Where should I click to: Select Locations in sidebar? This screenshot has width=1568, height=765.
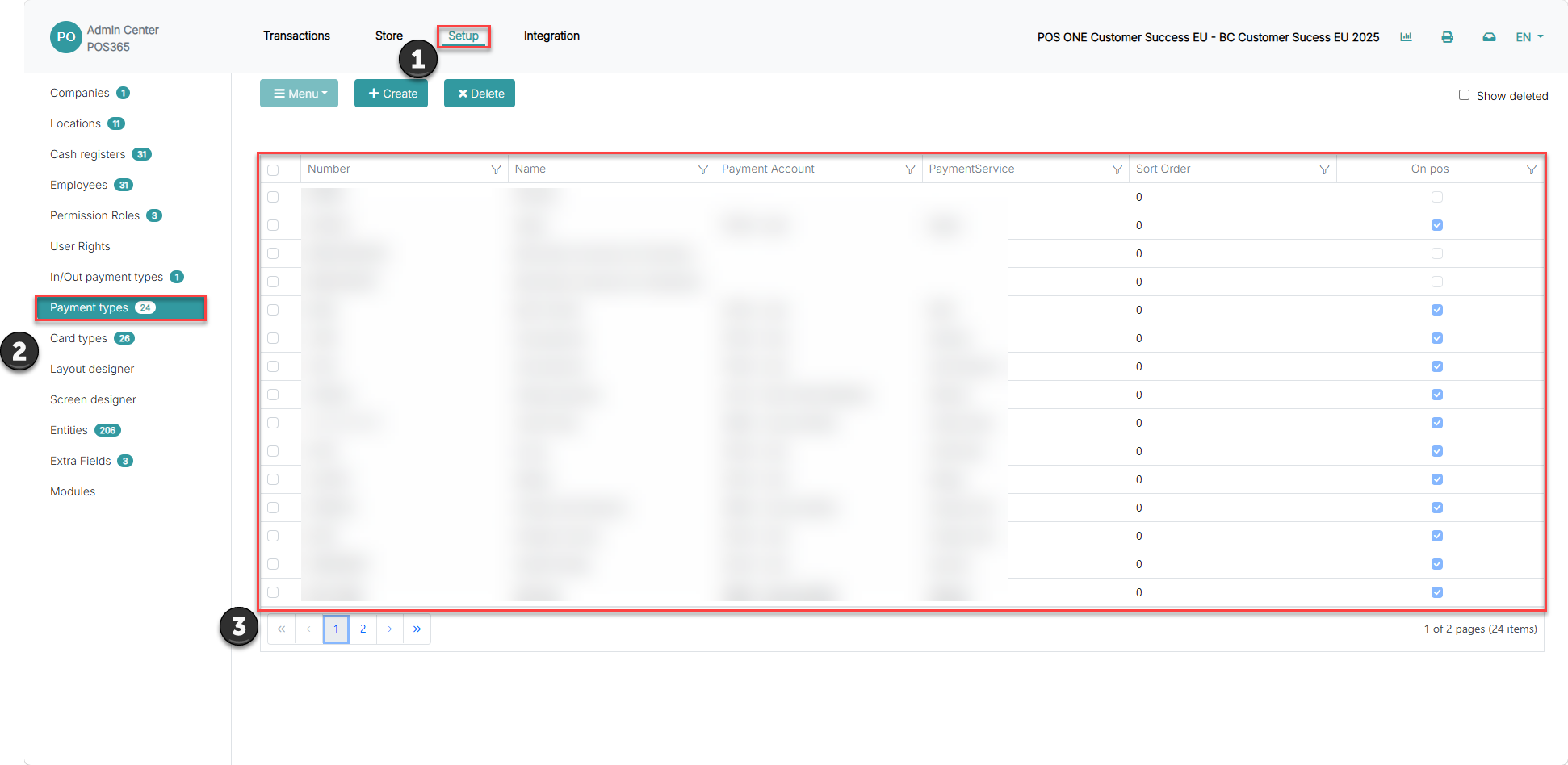75,123
